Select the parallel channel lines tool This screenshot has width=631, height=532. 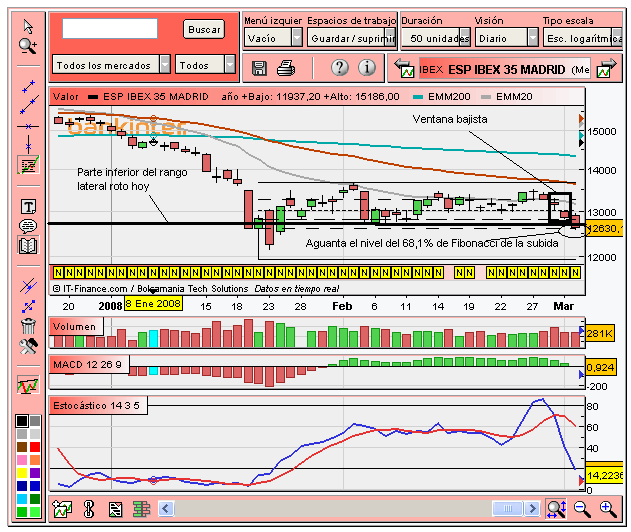pos(28,286)
